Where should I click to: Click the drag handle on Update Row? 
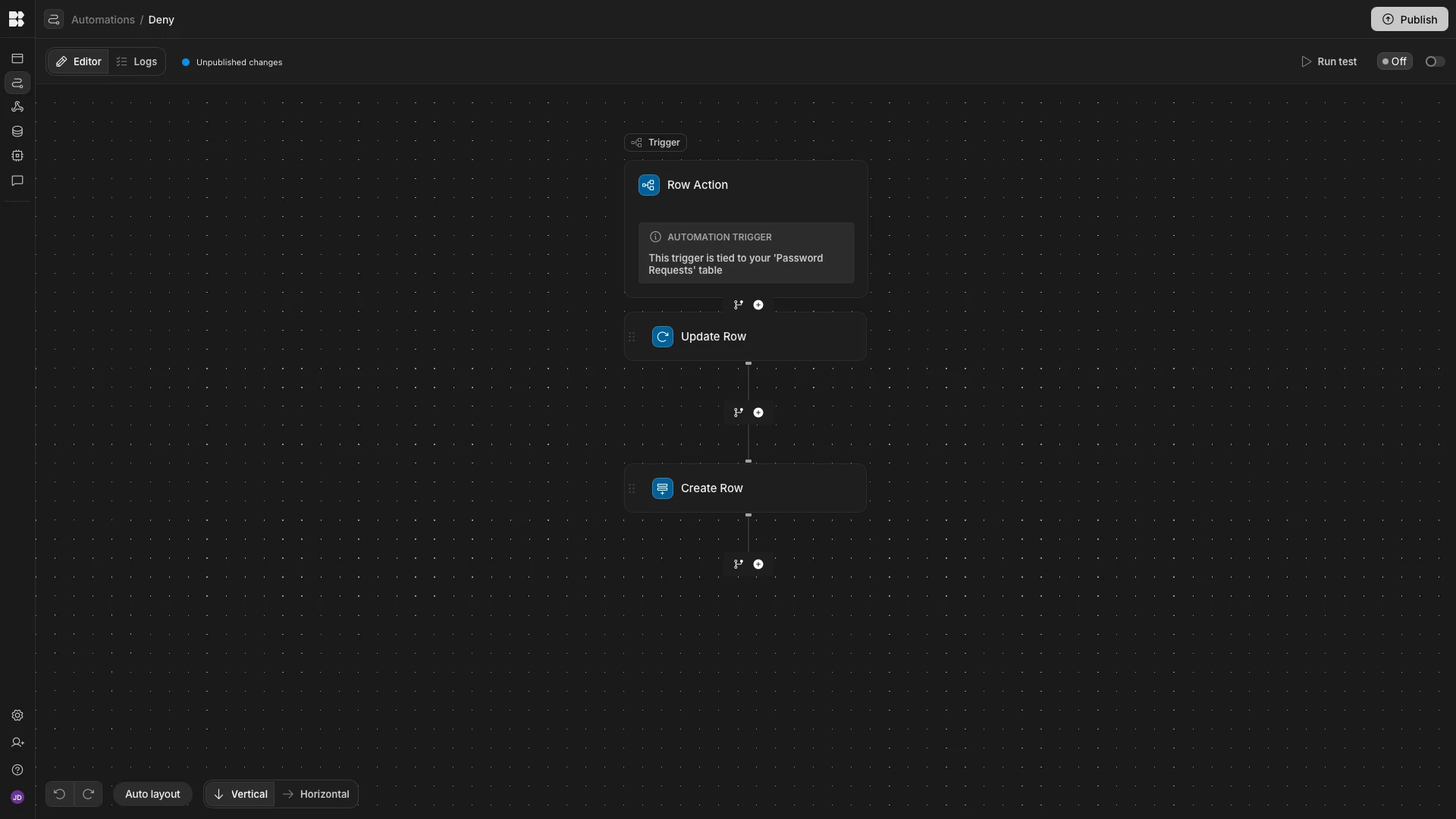pyautogui.click(x=632, y=337)
